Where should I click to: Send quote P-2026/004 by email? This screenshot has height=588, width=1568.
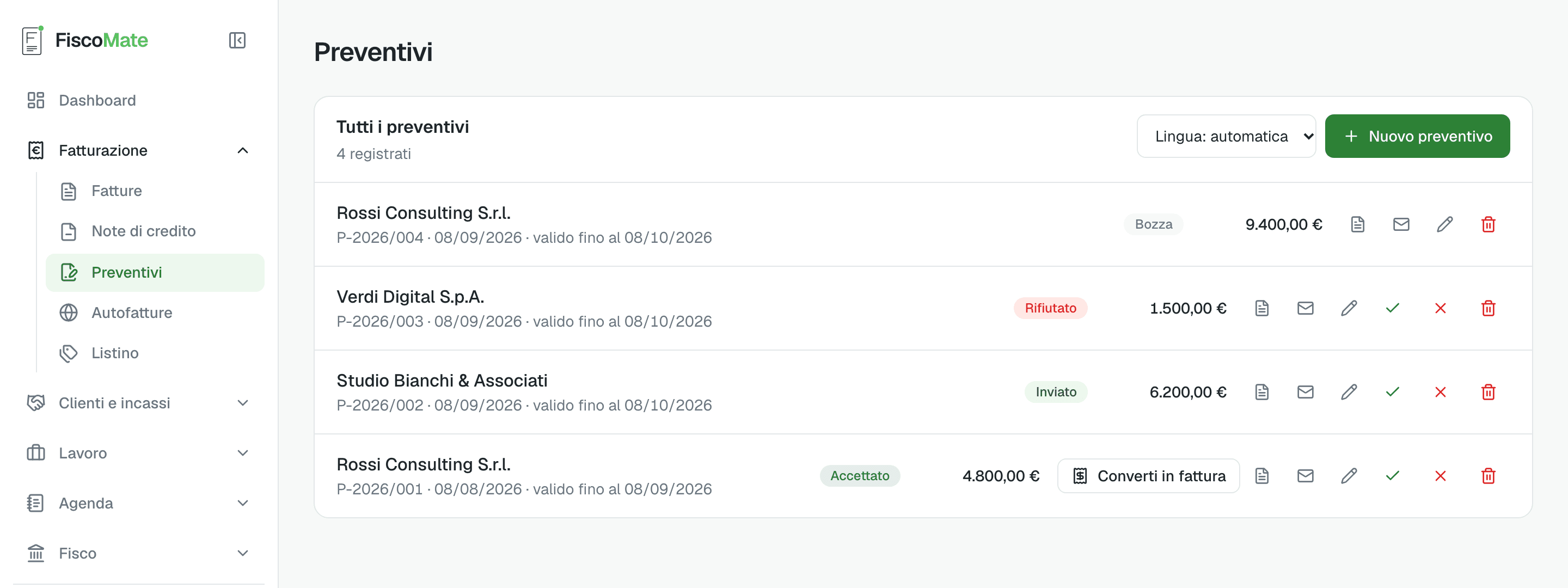point(1401,225)
